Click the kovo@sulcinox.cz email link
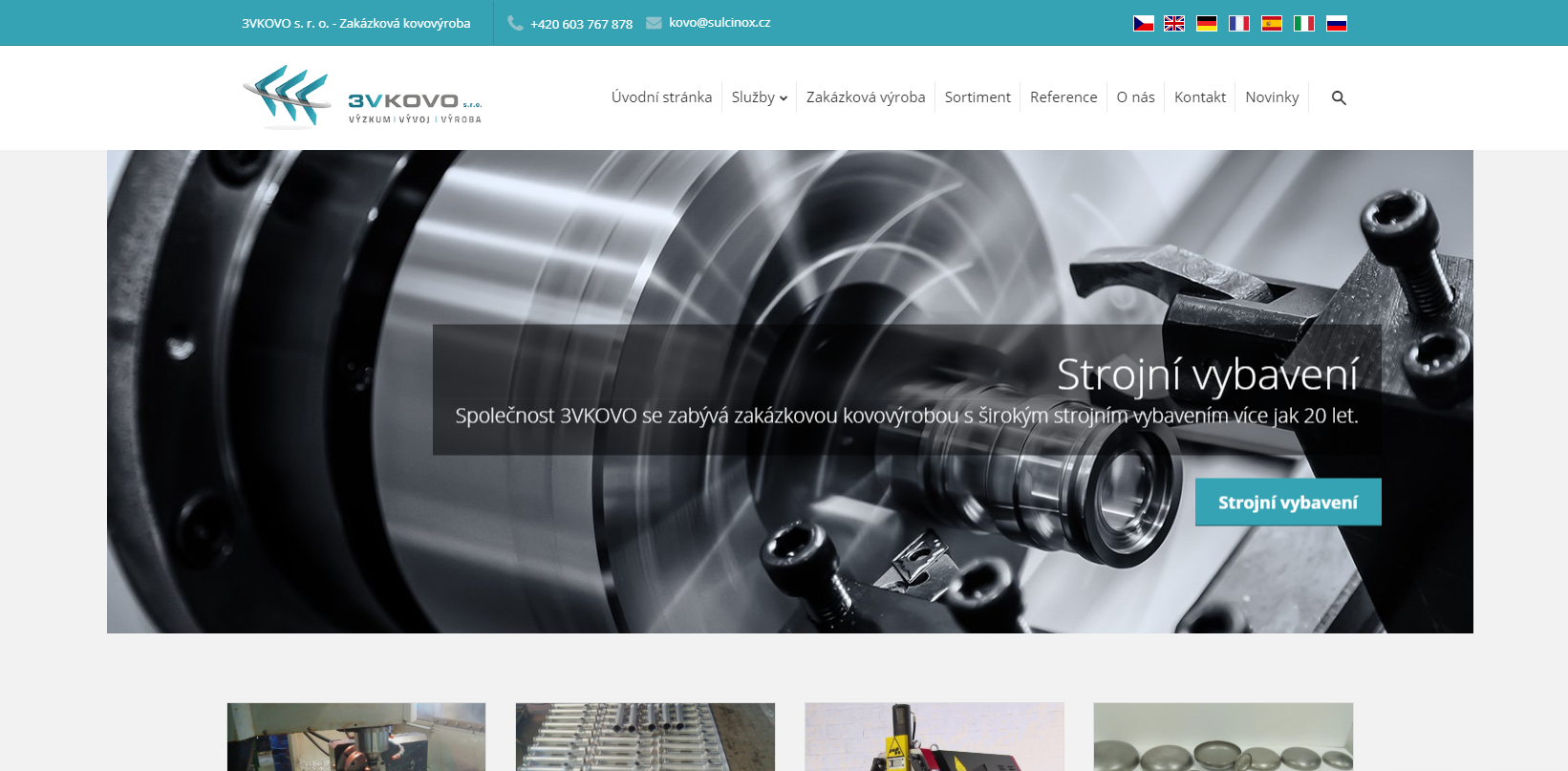Image resolution: width=1568 pixels, height=771 pixels. point(720,23)
